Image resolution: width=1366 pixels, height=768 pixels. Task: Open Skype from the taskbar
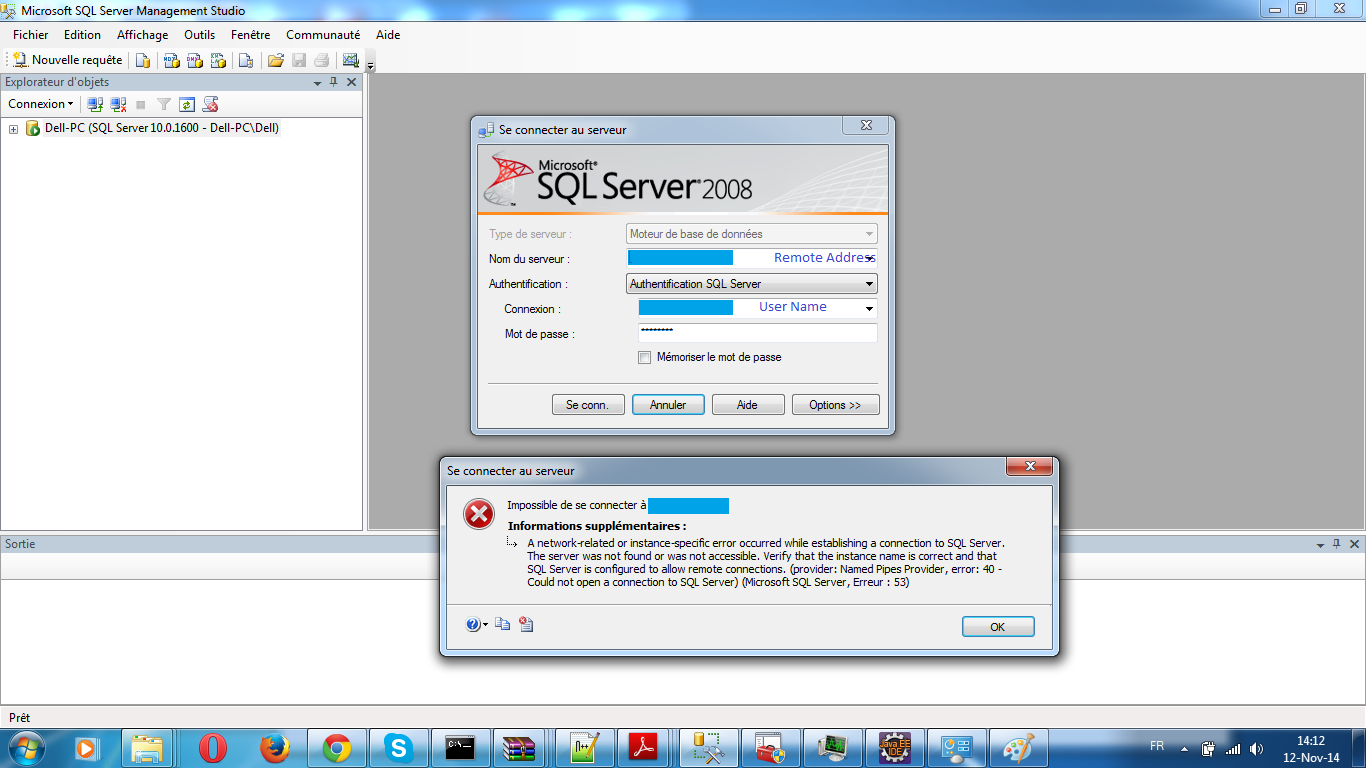pyautogui.click(x=398, y=748)
